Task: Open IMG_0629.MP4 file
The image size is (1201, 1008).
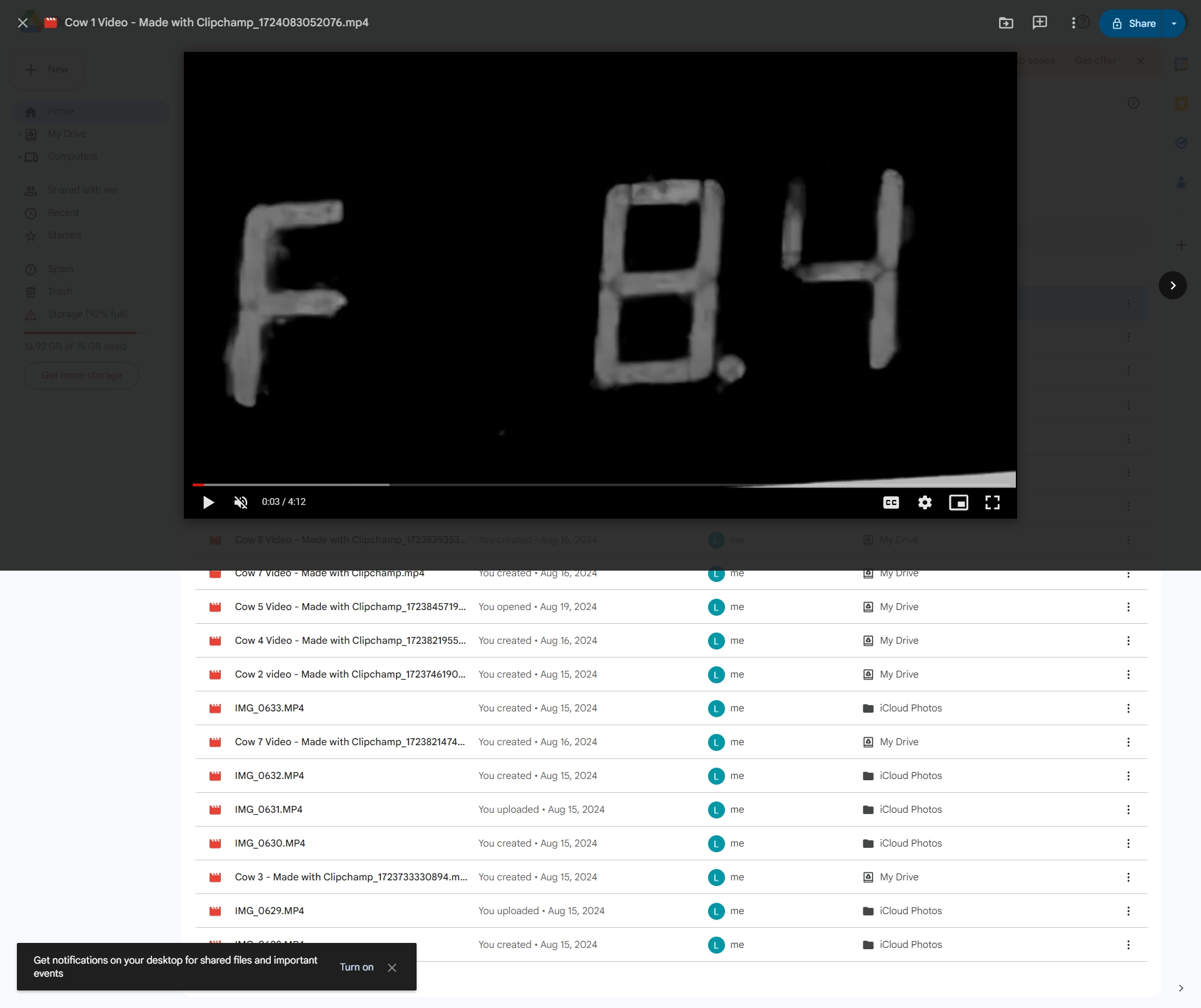Action: pos(671,911)
